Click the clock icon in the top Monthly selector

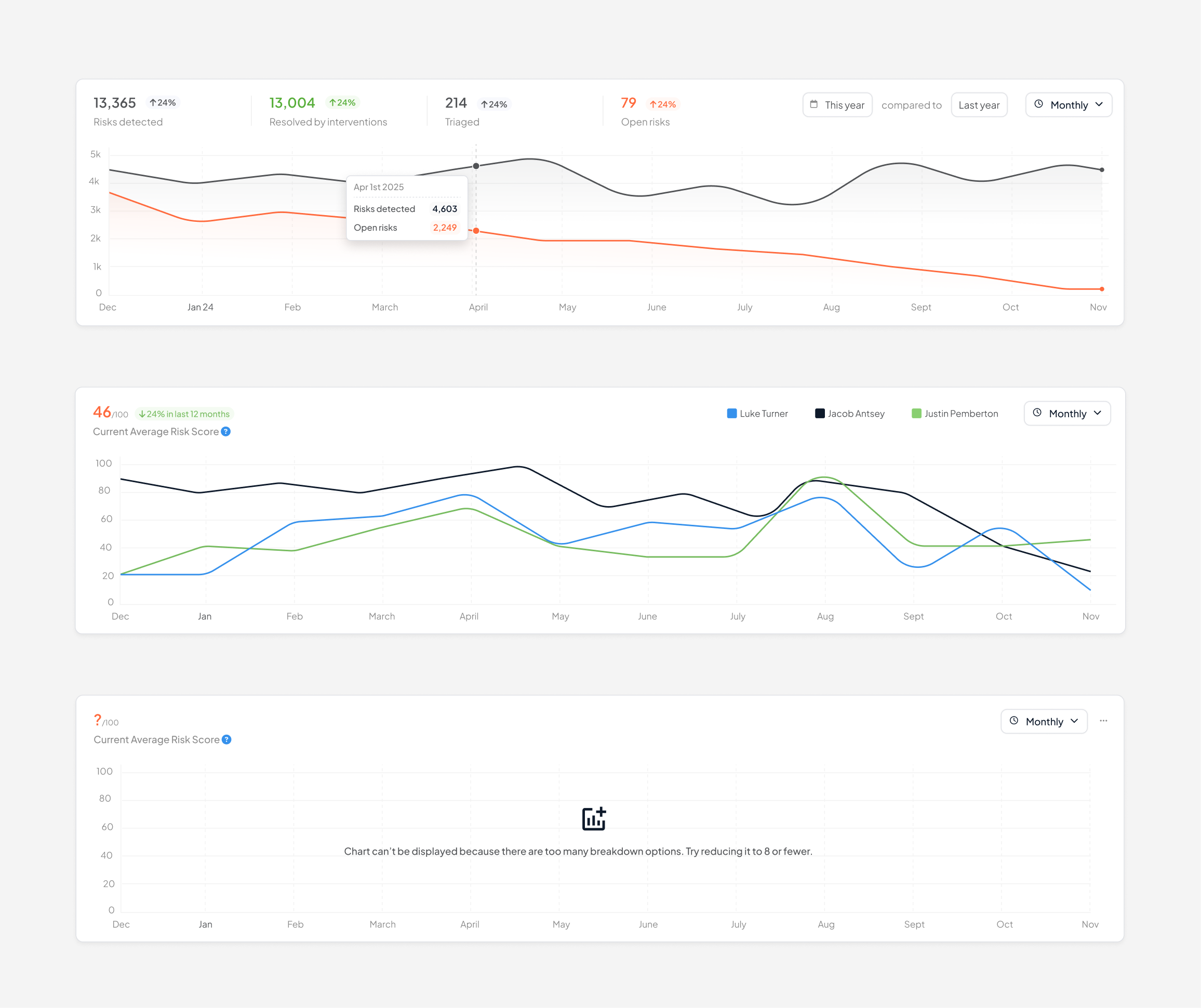click(1039, 104)
